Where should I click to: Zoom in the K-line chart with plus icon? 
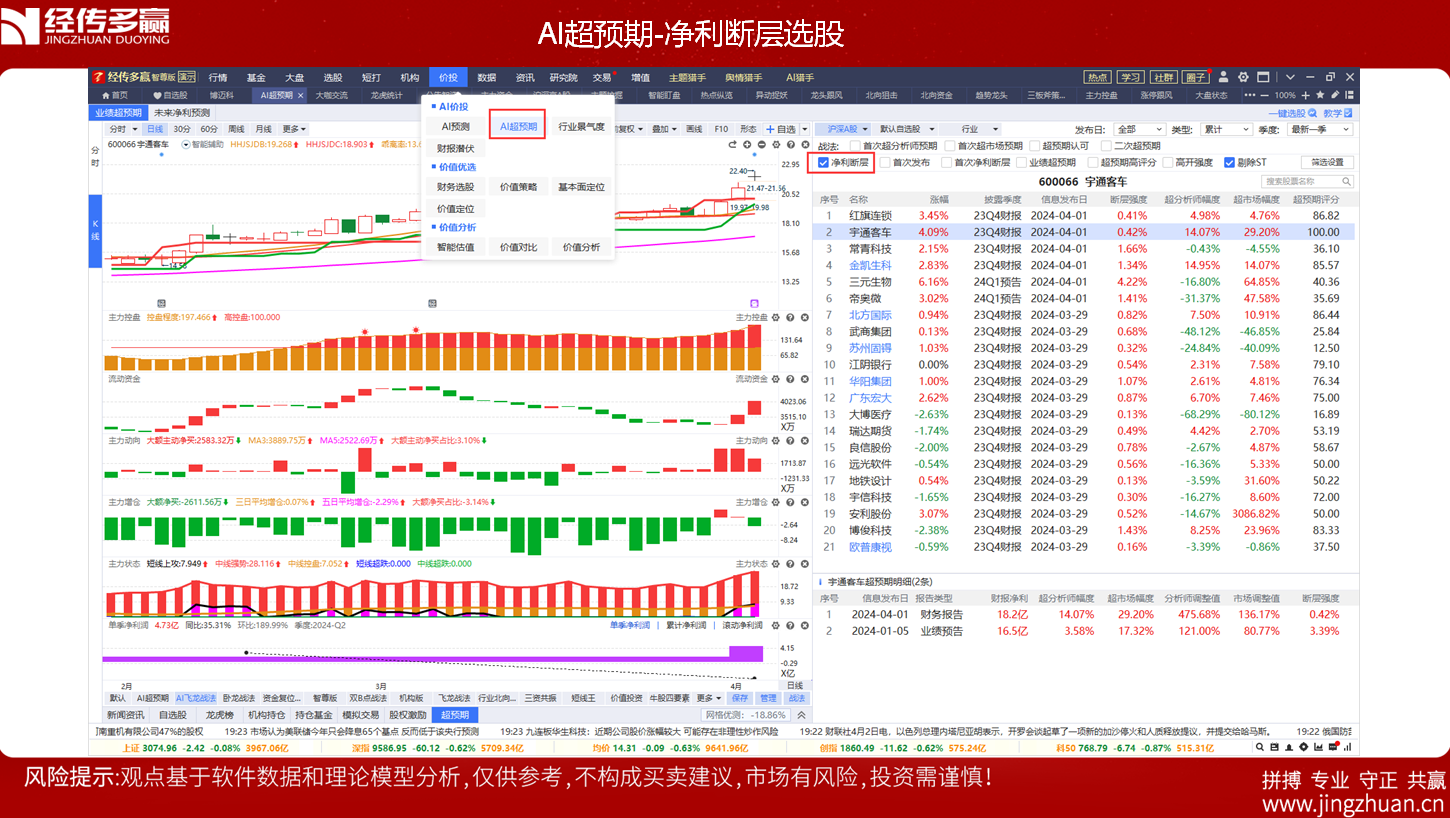click(747, 146)
